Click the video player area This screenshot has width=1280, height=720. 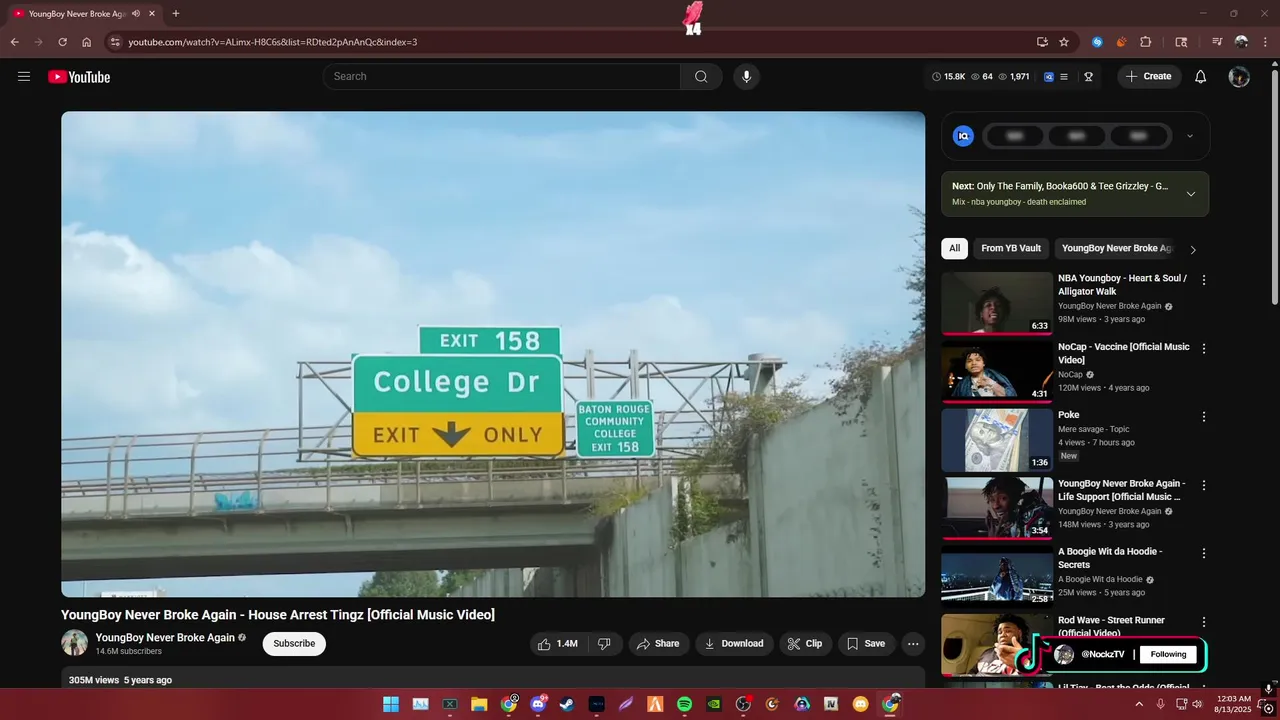(x=493, y=354)
